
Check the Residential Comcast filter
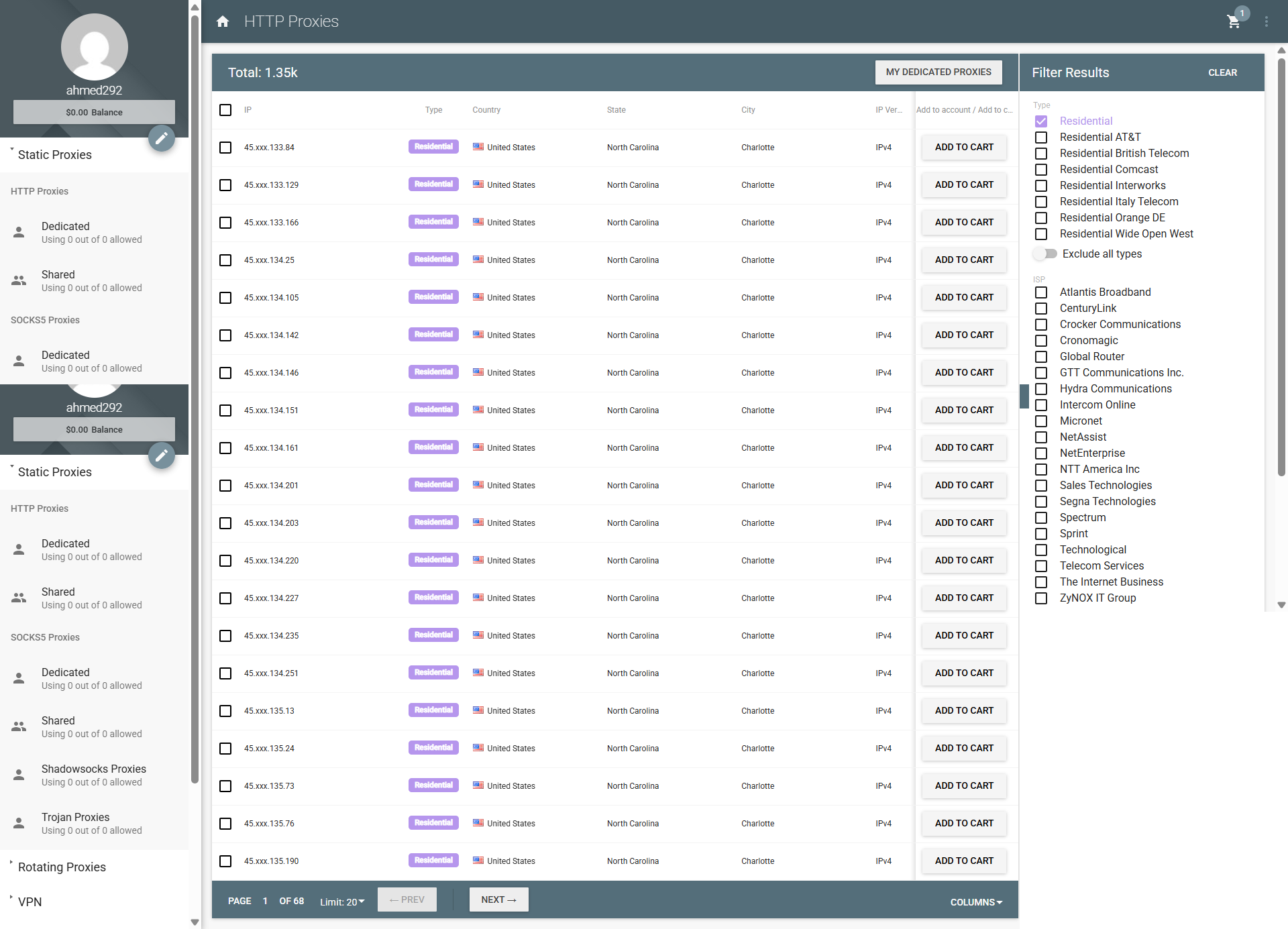click(x=1041, y=170)
